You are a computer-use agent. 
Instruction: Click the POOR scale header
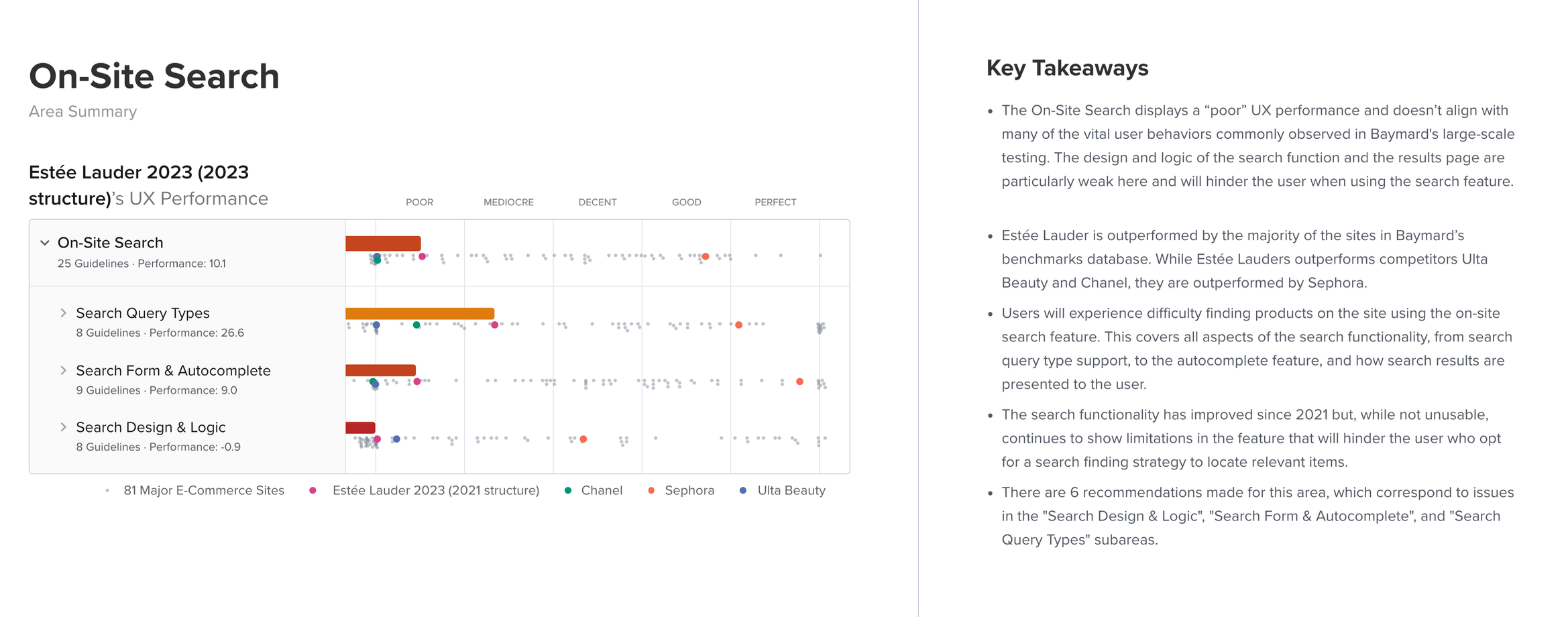420,202
